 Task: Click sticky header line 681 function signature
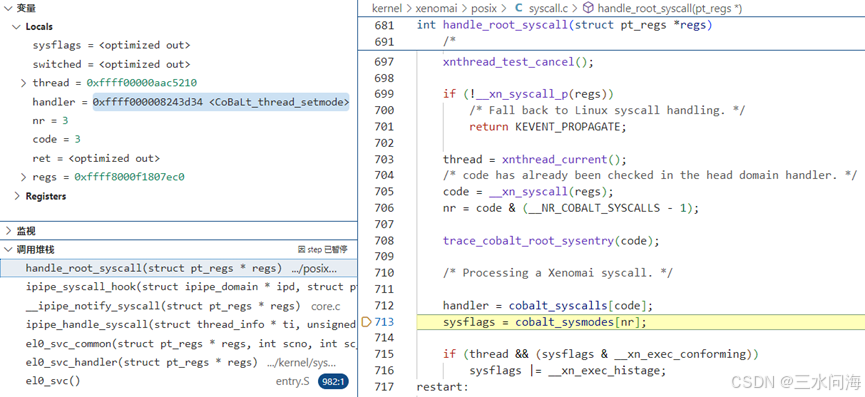click(565, 25)
